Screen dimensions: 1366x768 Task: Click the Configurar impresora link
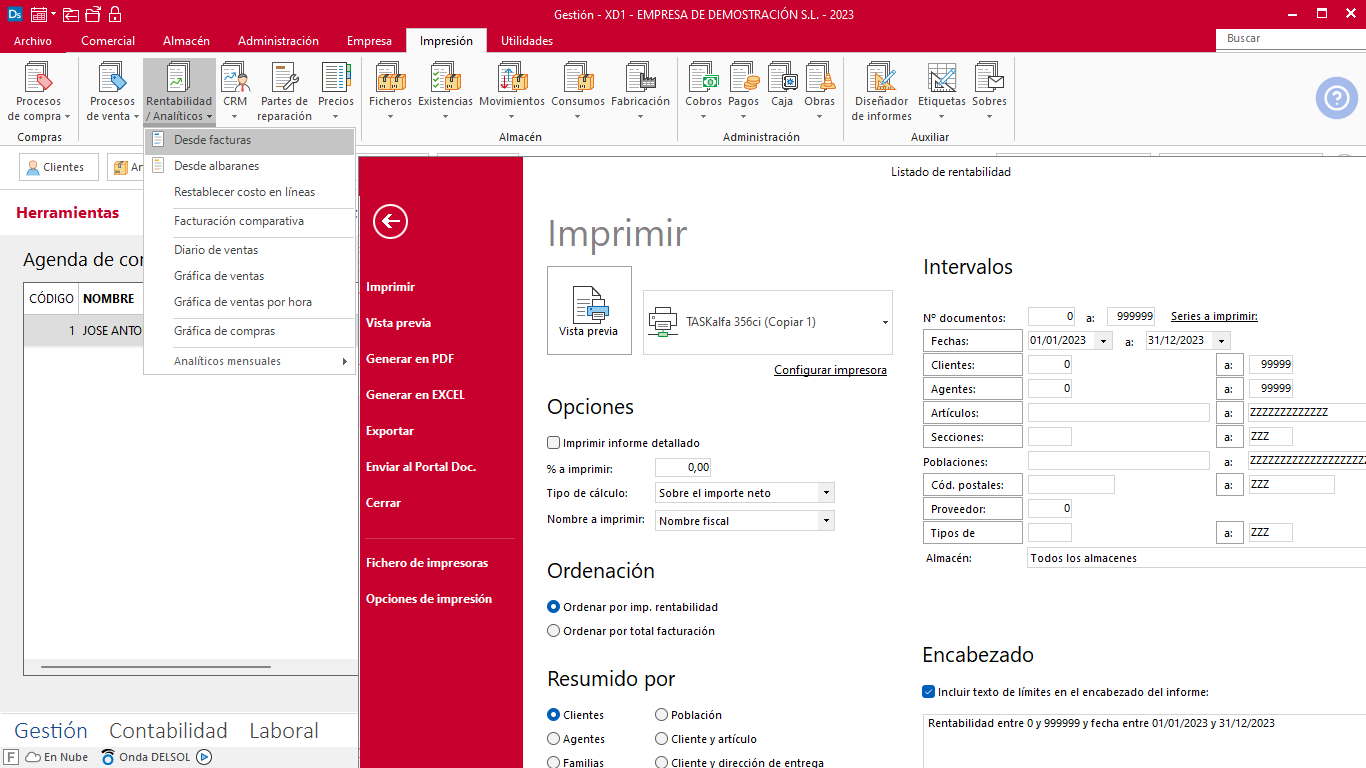click(830, 370)
